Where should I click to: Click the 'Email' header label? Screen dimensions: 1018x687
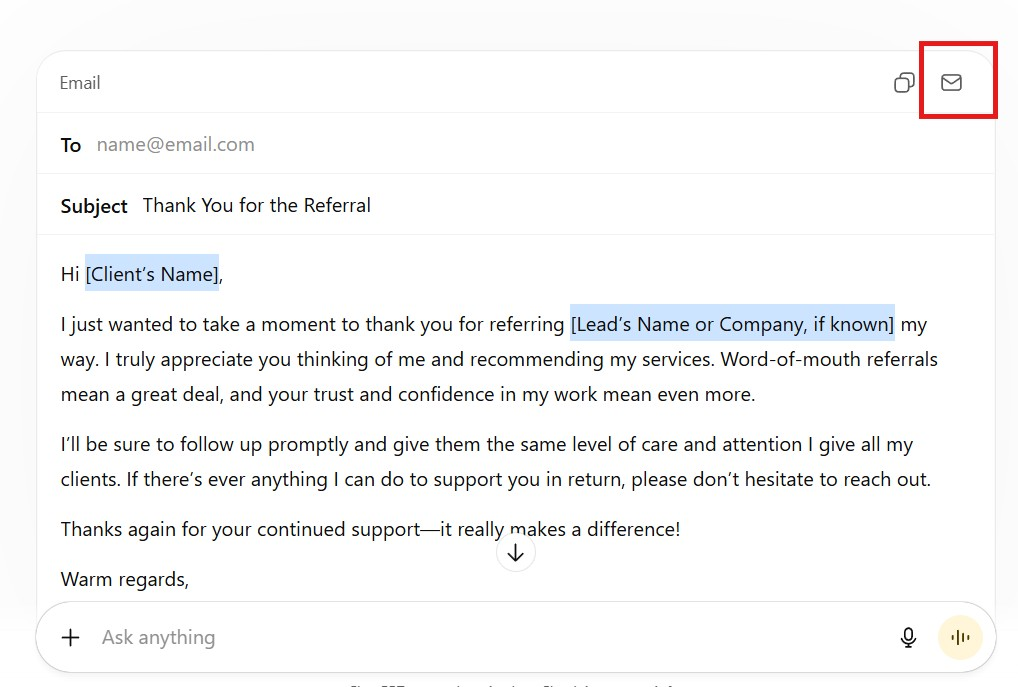(80, 83)
